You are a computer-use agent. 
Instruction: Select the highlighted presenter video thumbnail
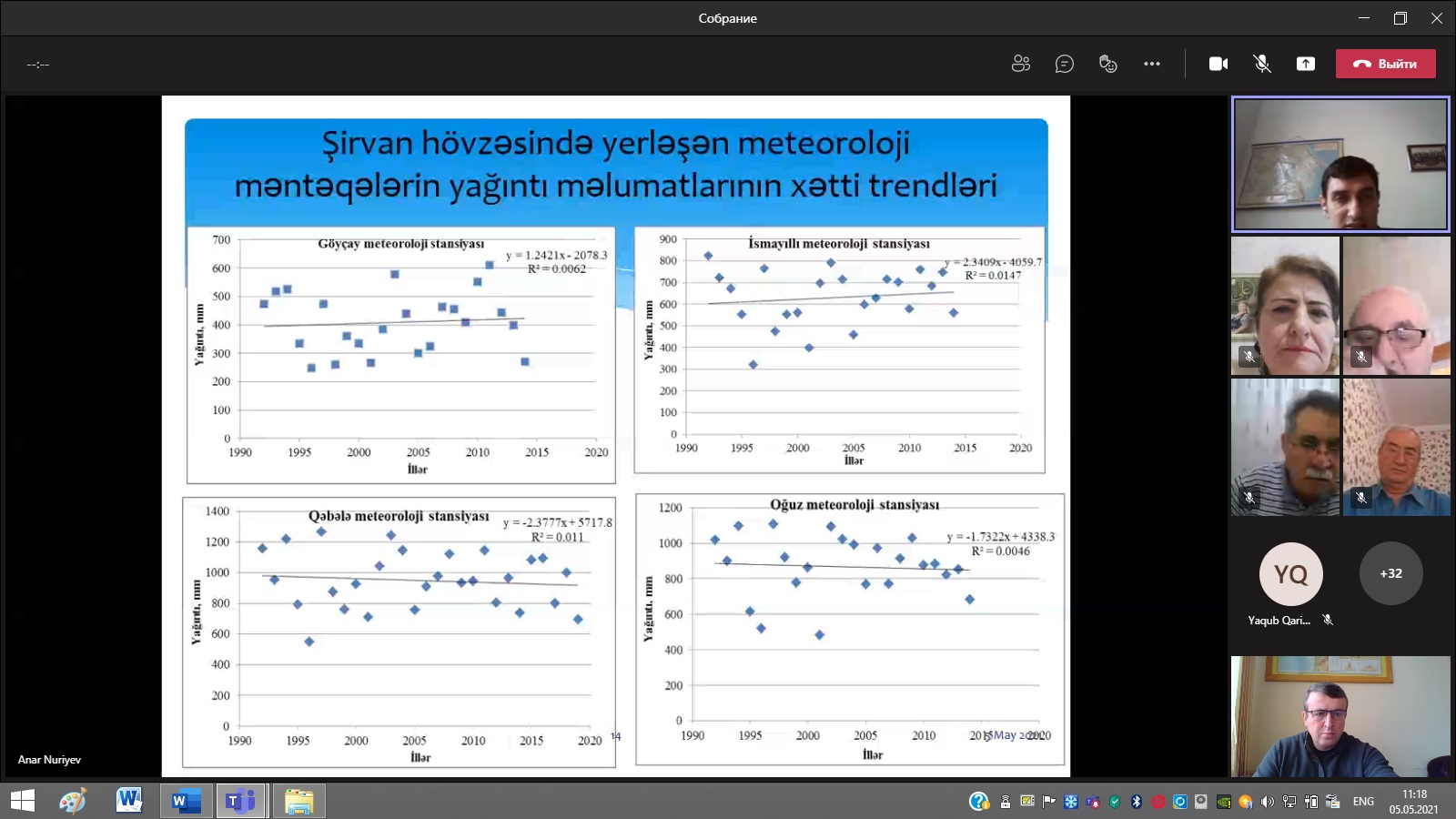(1340, 165)
